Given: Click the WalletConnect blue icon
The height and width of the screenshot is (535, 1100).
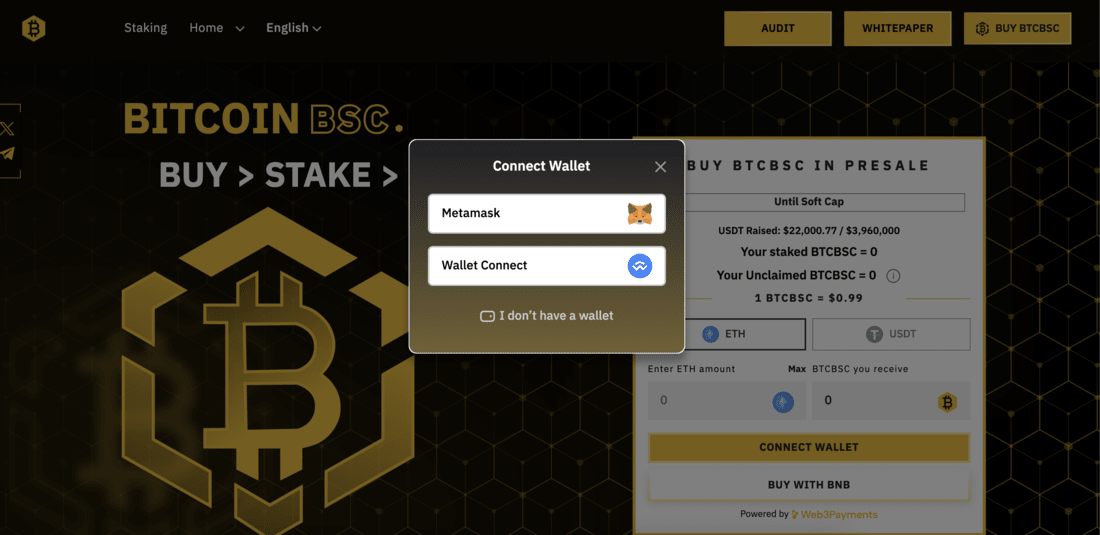Looking at the screenshot, I should (x=639, y=266).
